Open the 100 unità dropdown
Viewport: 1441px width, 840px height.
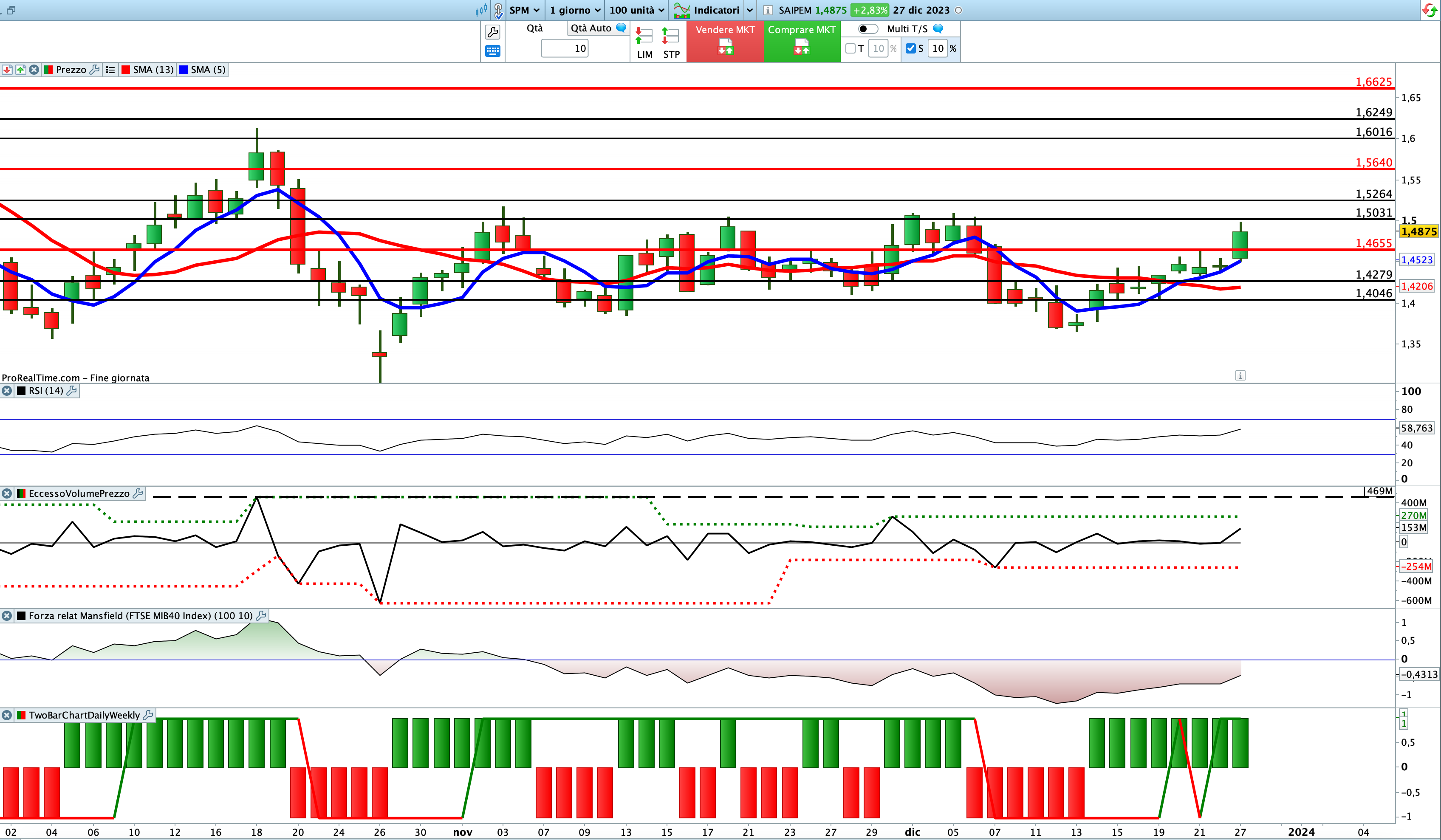coord(636,10)
